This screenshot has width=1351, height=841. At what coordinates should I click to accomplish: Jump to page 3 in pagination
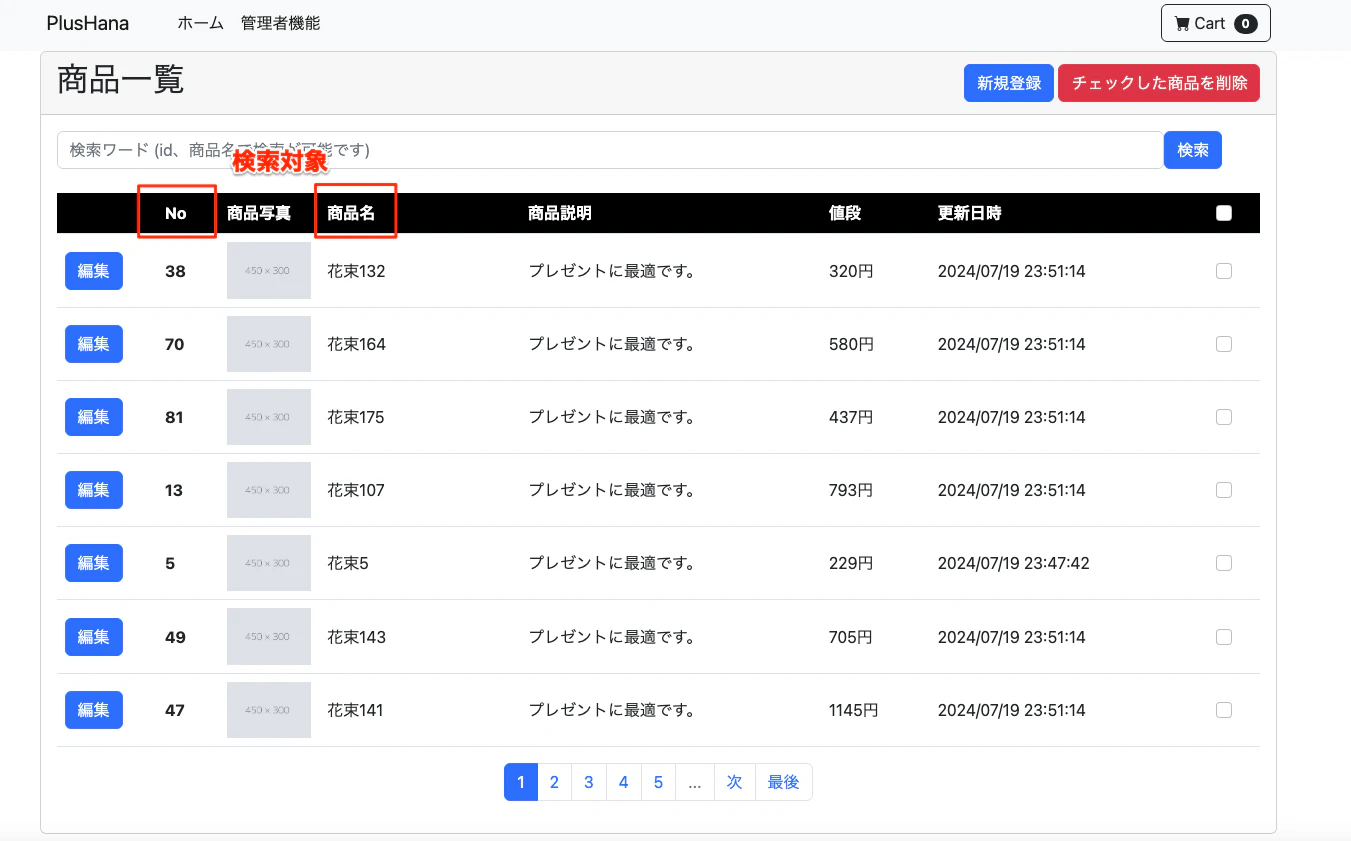pos(589,782)
